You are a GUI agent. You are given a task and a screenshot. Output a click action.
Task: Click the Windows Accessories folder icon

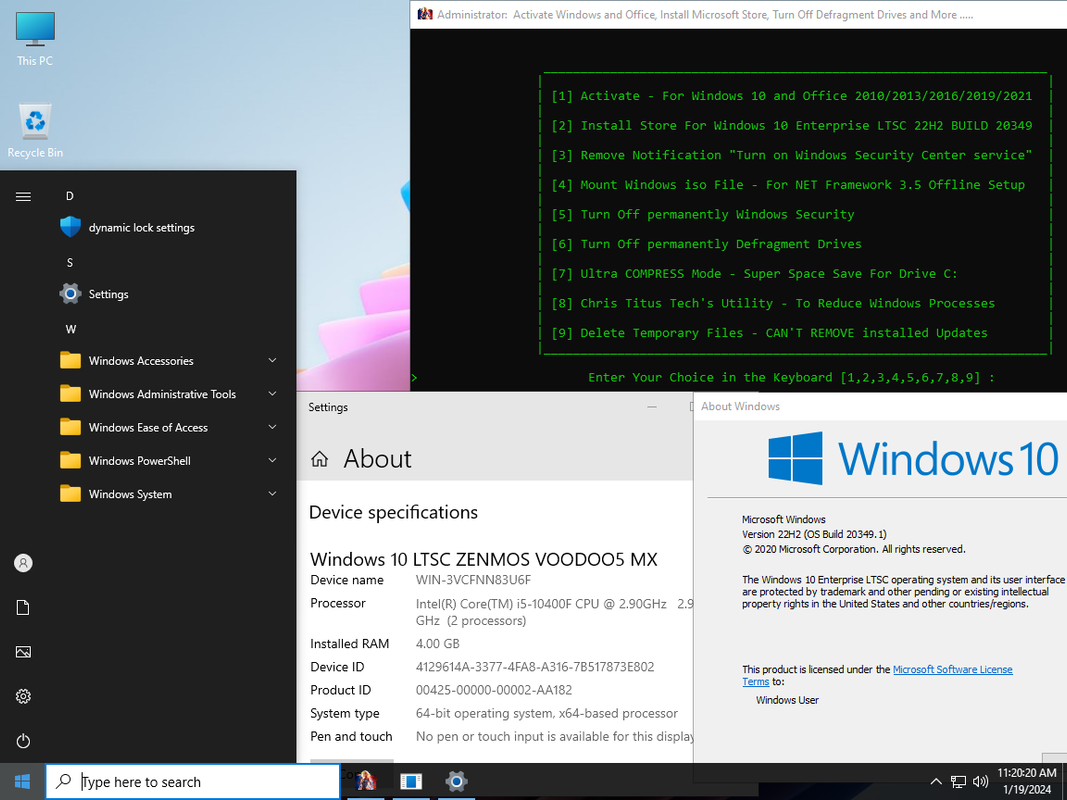click(x=70, y=361)
